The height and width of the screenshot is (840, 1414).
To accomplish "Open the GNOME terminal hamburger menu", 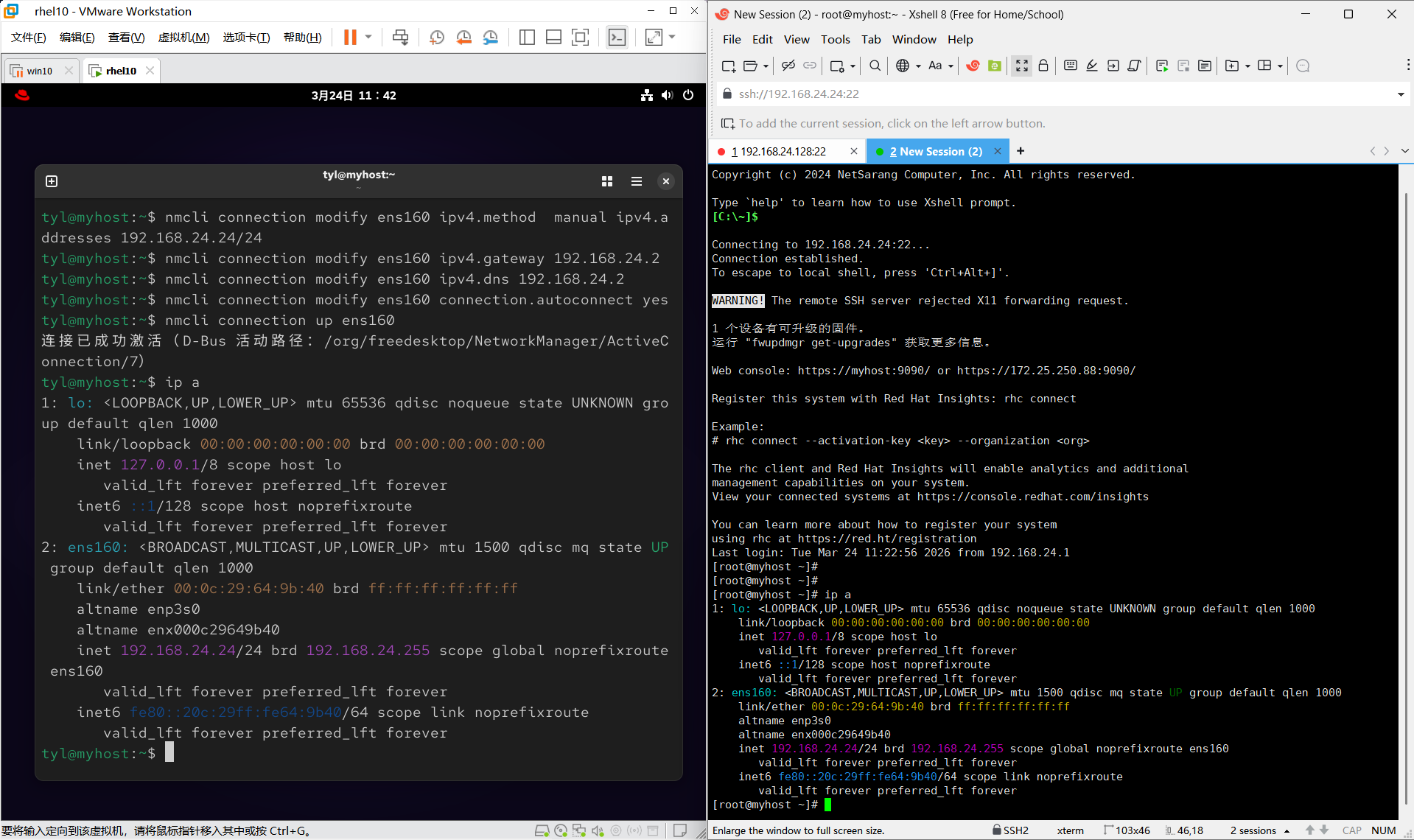I will pyautogui.click(x=637, y=181).
